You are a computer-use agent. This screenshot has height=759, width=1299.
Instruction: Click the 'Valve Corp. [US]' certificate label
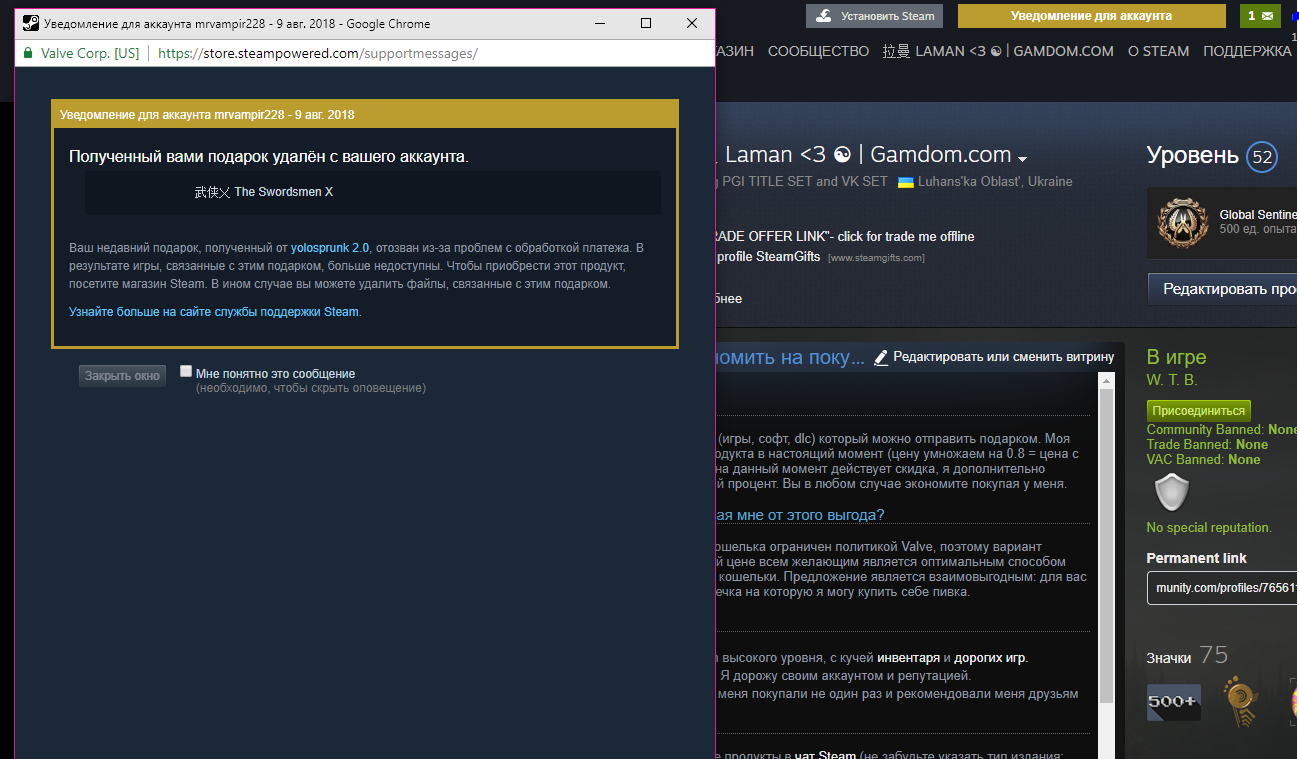tap(90, 53)
